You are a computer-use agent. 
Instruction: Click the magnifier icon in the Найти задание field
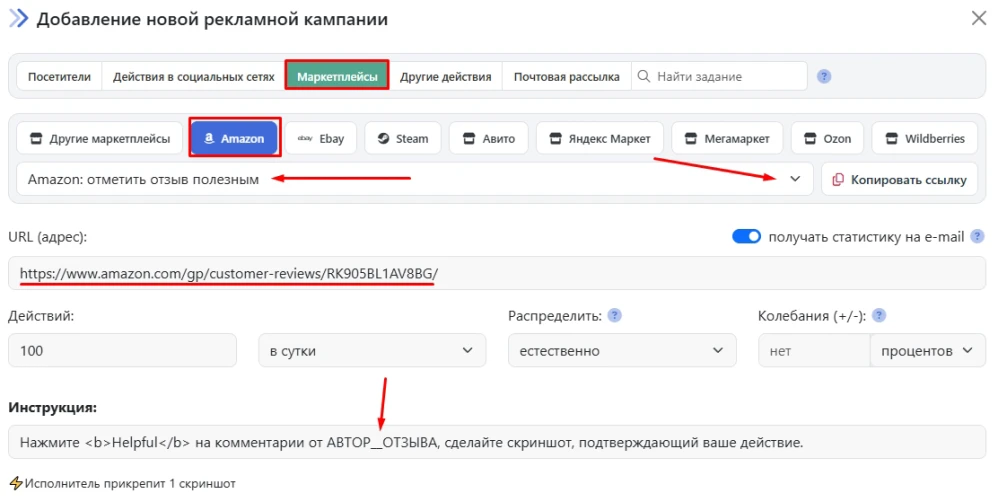point(643,76)
